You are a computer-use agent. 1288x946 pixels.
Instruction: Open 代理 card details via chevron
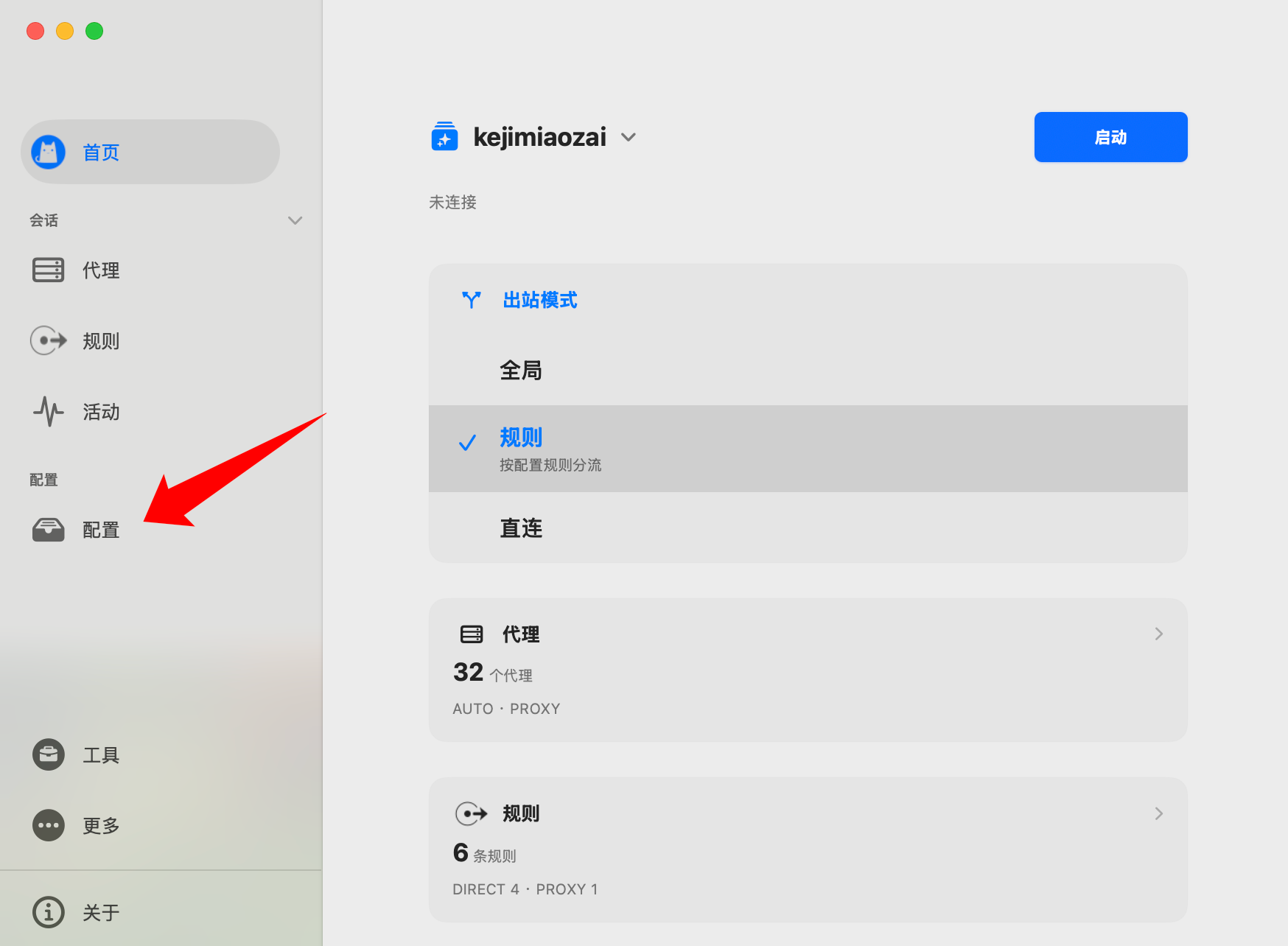click(1158, 634)
